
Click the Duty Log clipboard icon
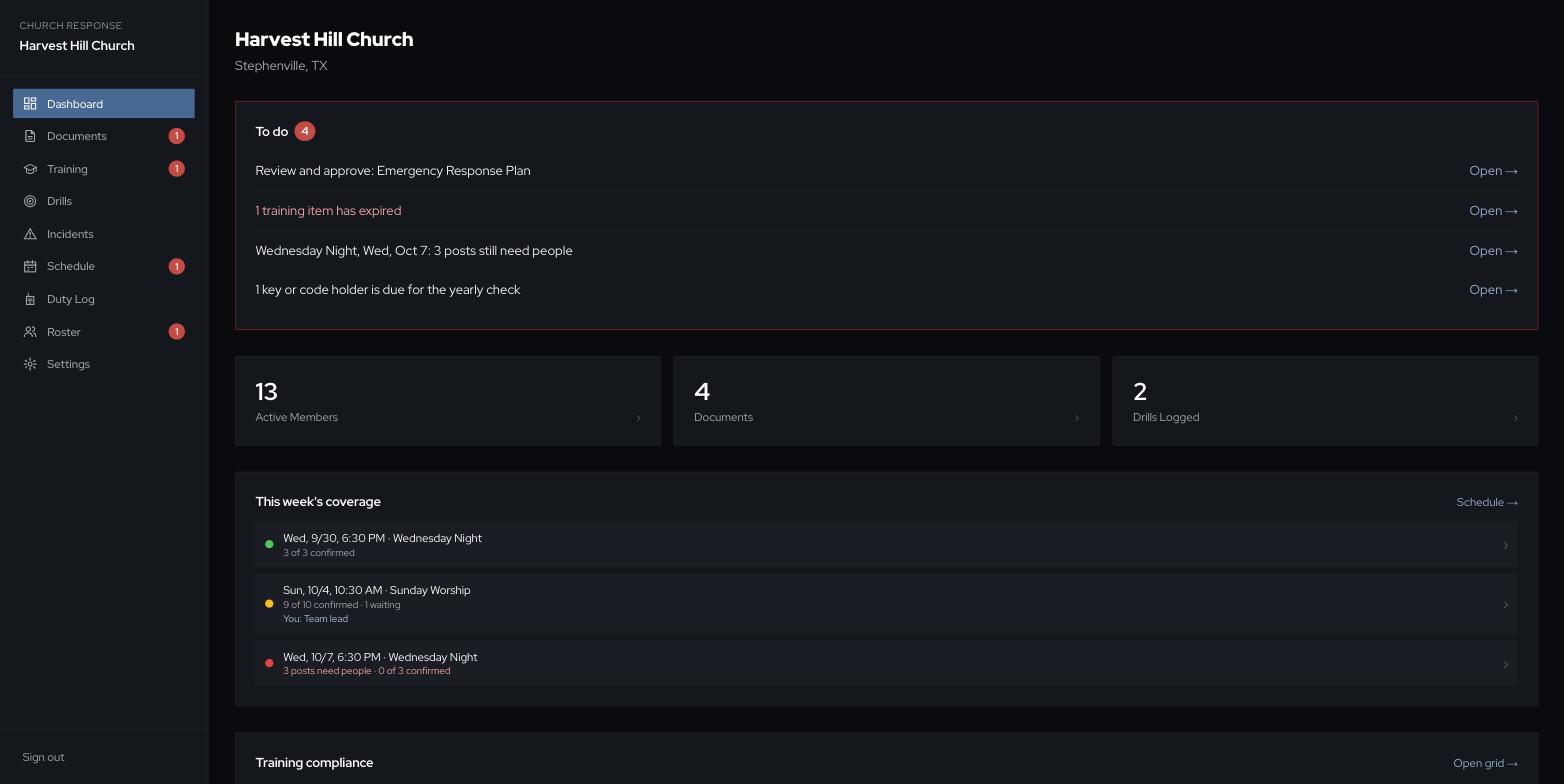30,299
